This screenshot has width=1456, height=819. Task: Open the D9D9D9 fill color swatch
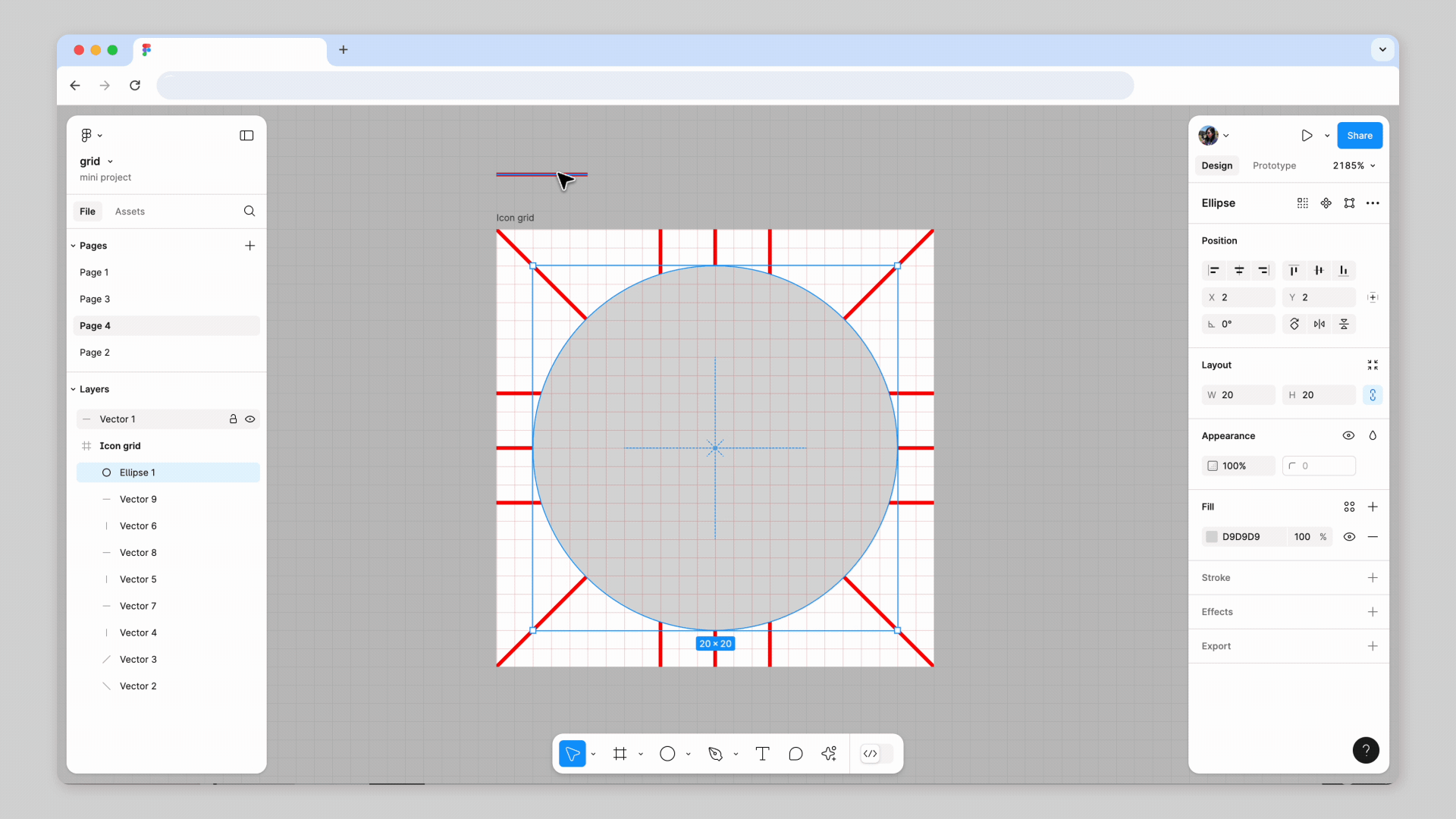pos(1212,537)
